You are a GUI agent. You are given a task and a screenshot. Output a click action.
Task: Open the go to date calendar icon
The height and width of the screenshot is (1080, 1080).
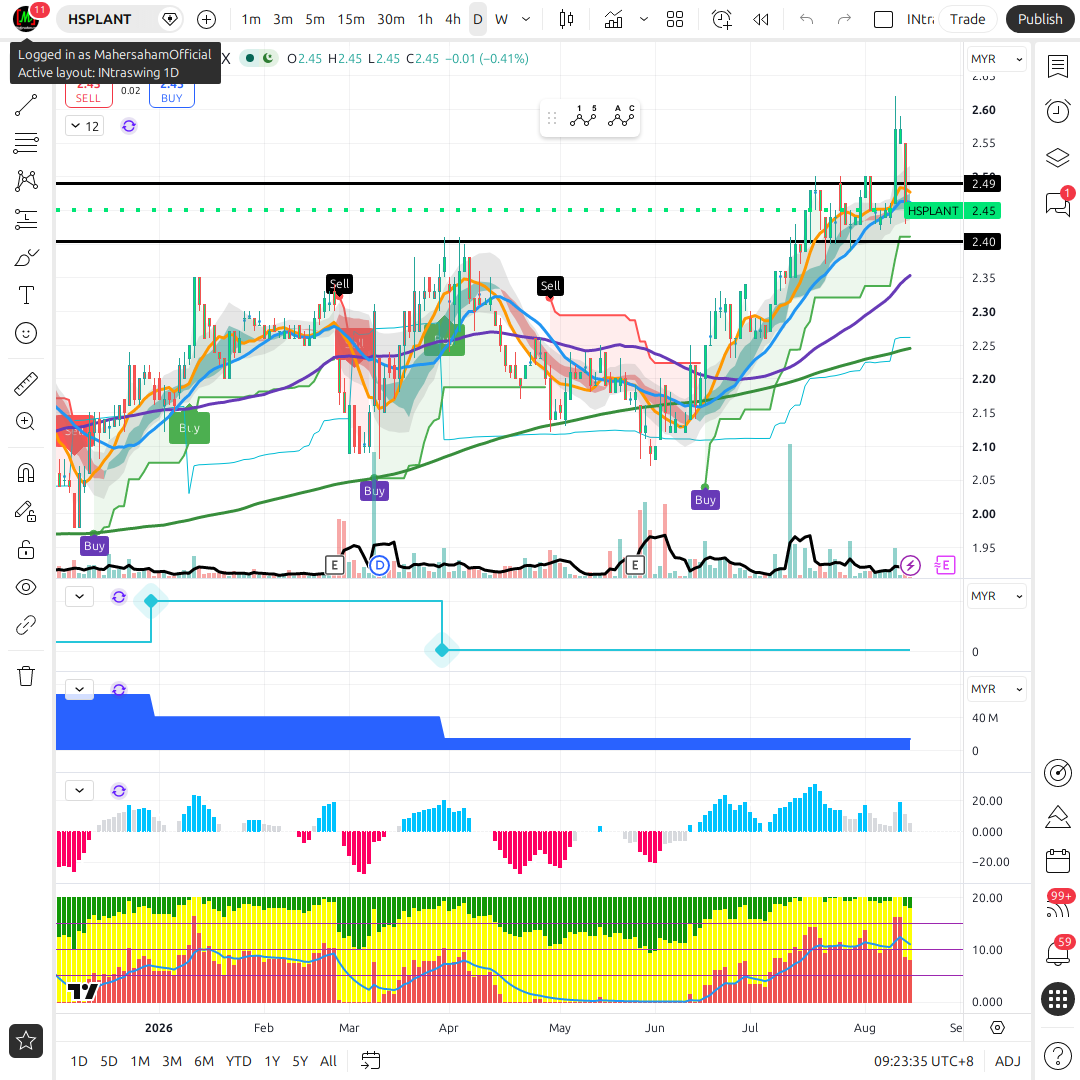pyautogui.click(x=371, y=1061)
